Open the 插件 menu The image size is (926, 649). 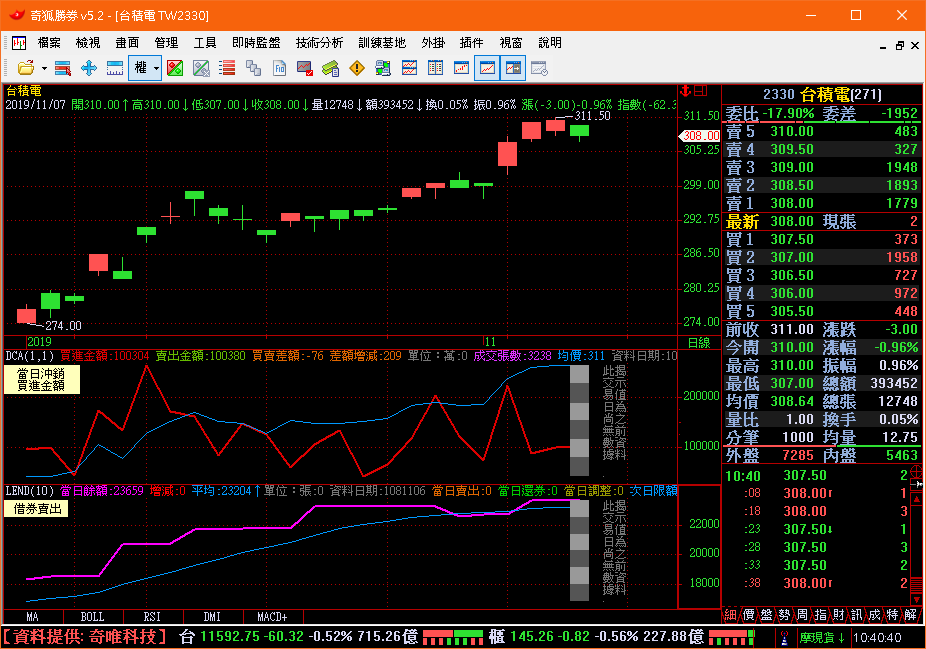click(471, 43)
